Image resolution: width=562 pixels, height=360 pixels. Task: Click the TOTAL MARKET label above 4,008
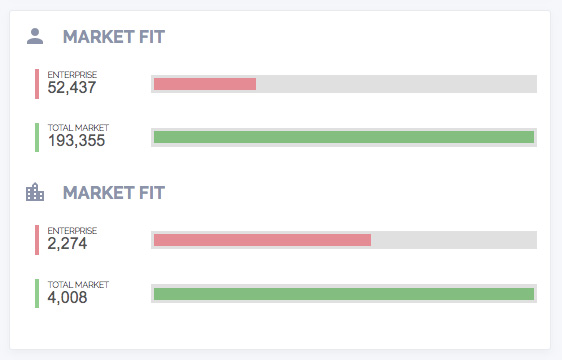78,285
